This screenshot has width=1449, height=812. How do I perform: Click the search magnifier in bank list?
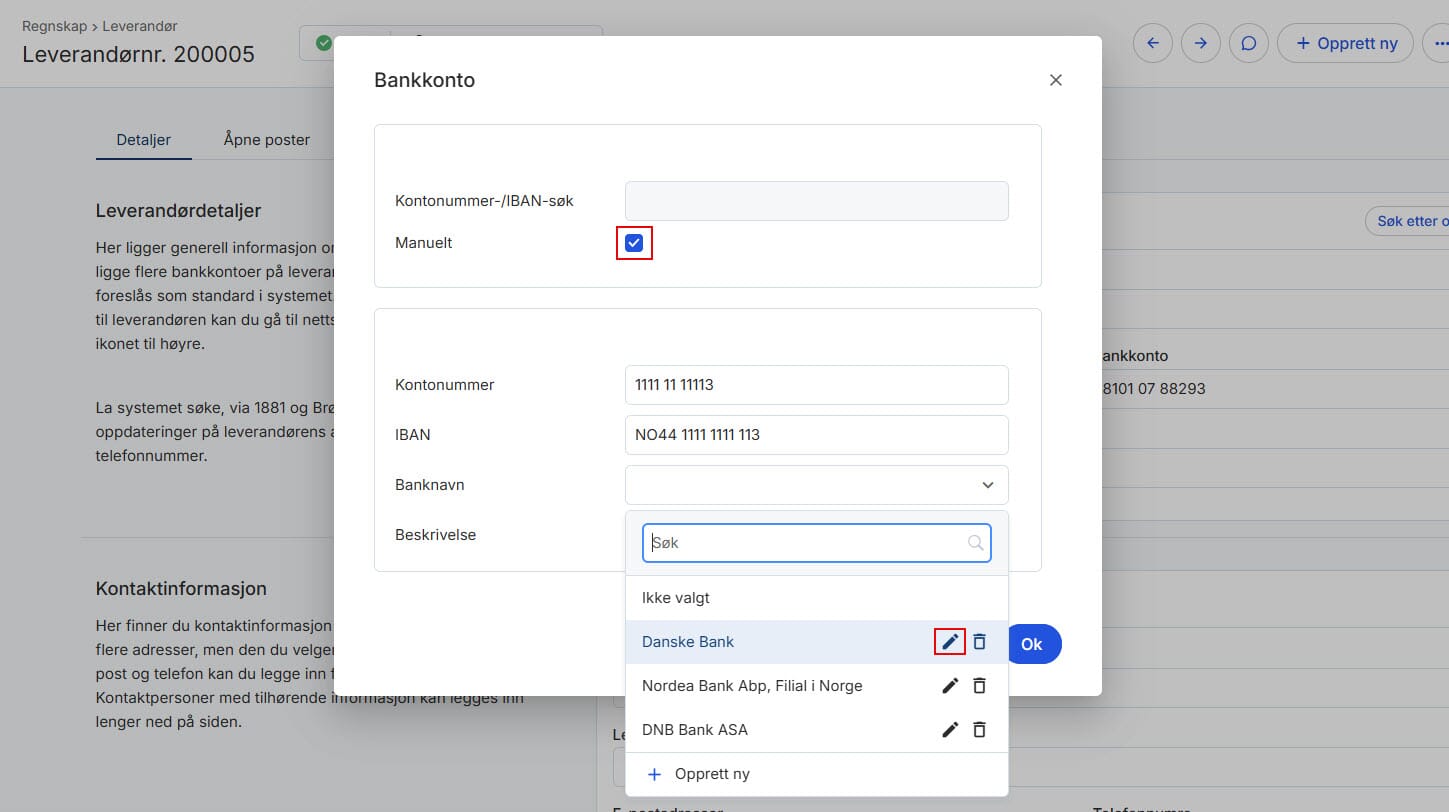coord(976,543)
